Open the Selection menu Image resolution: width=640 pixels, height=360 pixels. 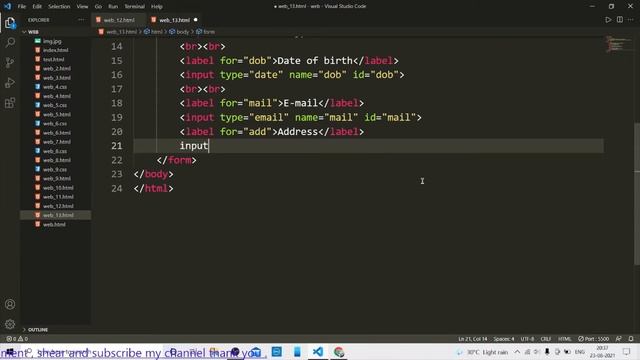pos(59,6)
